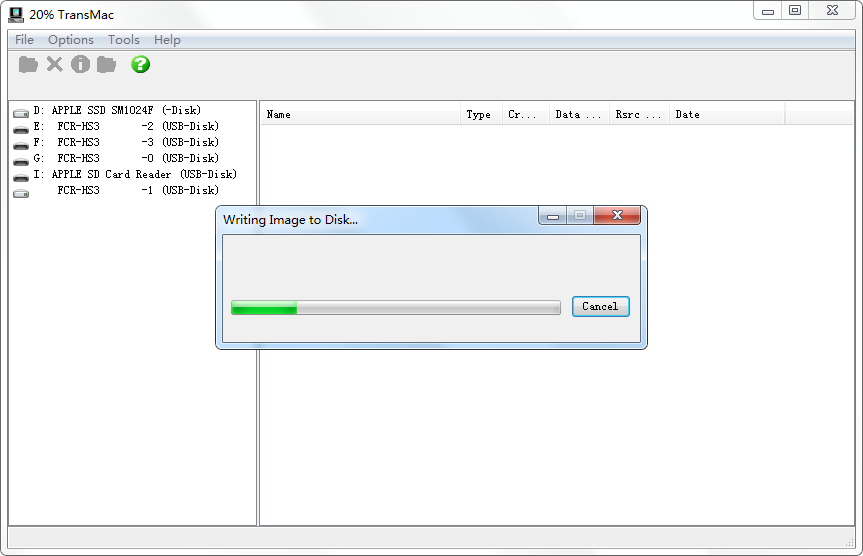Open the File menu
This screenshot has width=863, height=556.
tap(24, 40)
